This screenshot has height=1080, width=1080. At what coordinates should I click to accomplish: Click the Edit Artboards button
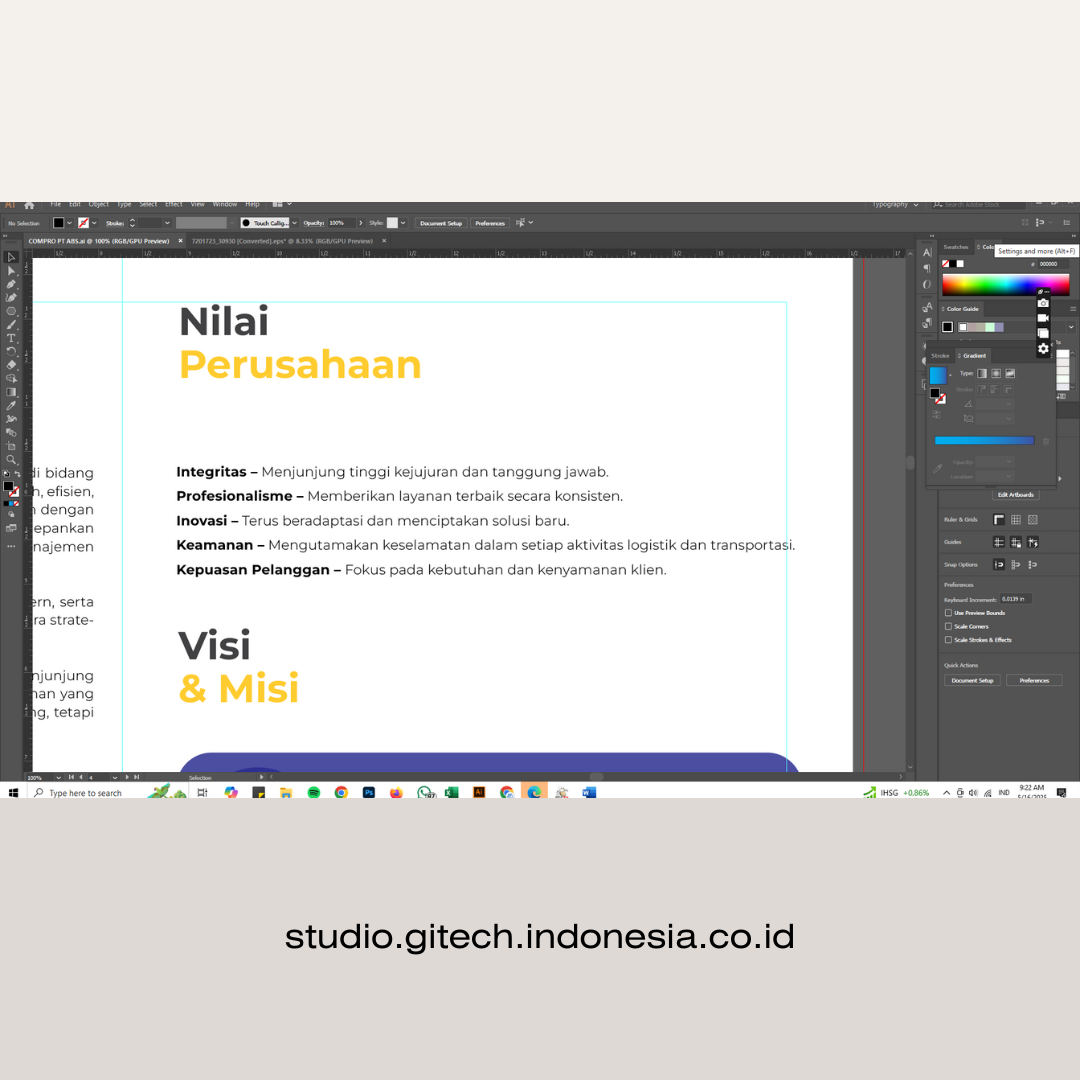point(1016,495)
